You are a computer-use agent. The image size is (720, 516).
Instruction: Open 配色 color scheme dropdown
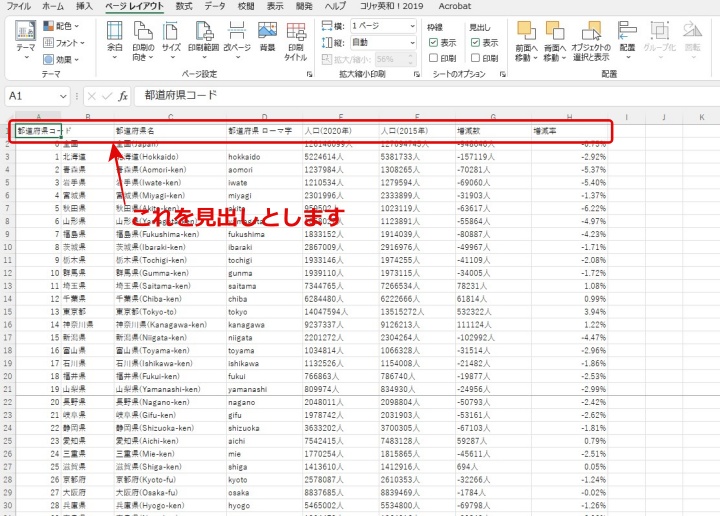[x=61, y=26]
